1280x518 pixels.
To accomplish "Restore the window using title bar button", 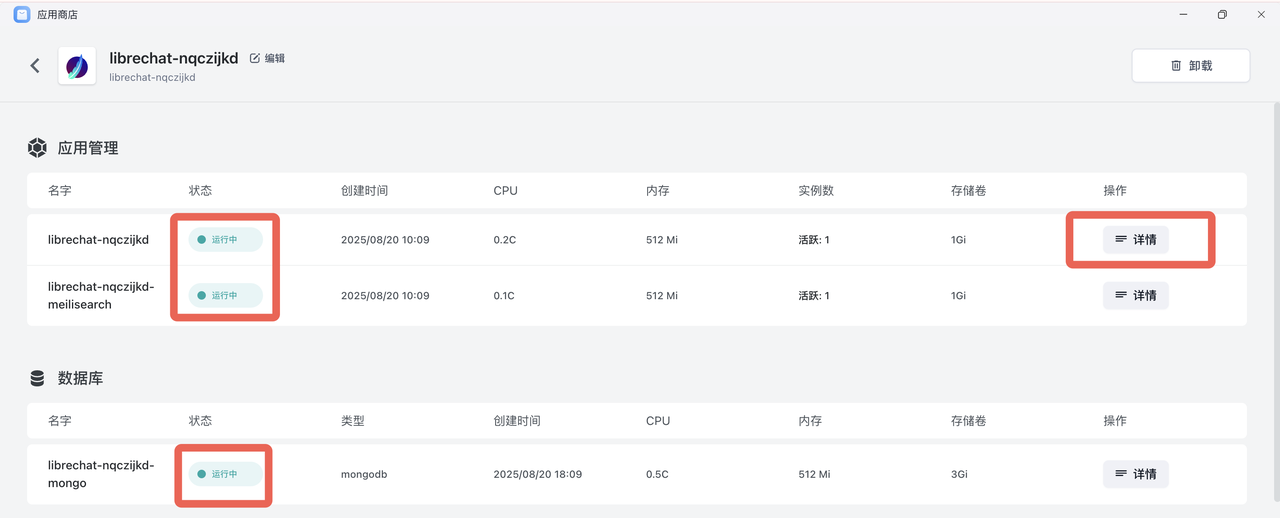I will (1222, 14).
